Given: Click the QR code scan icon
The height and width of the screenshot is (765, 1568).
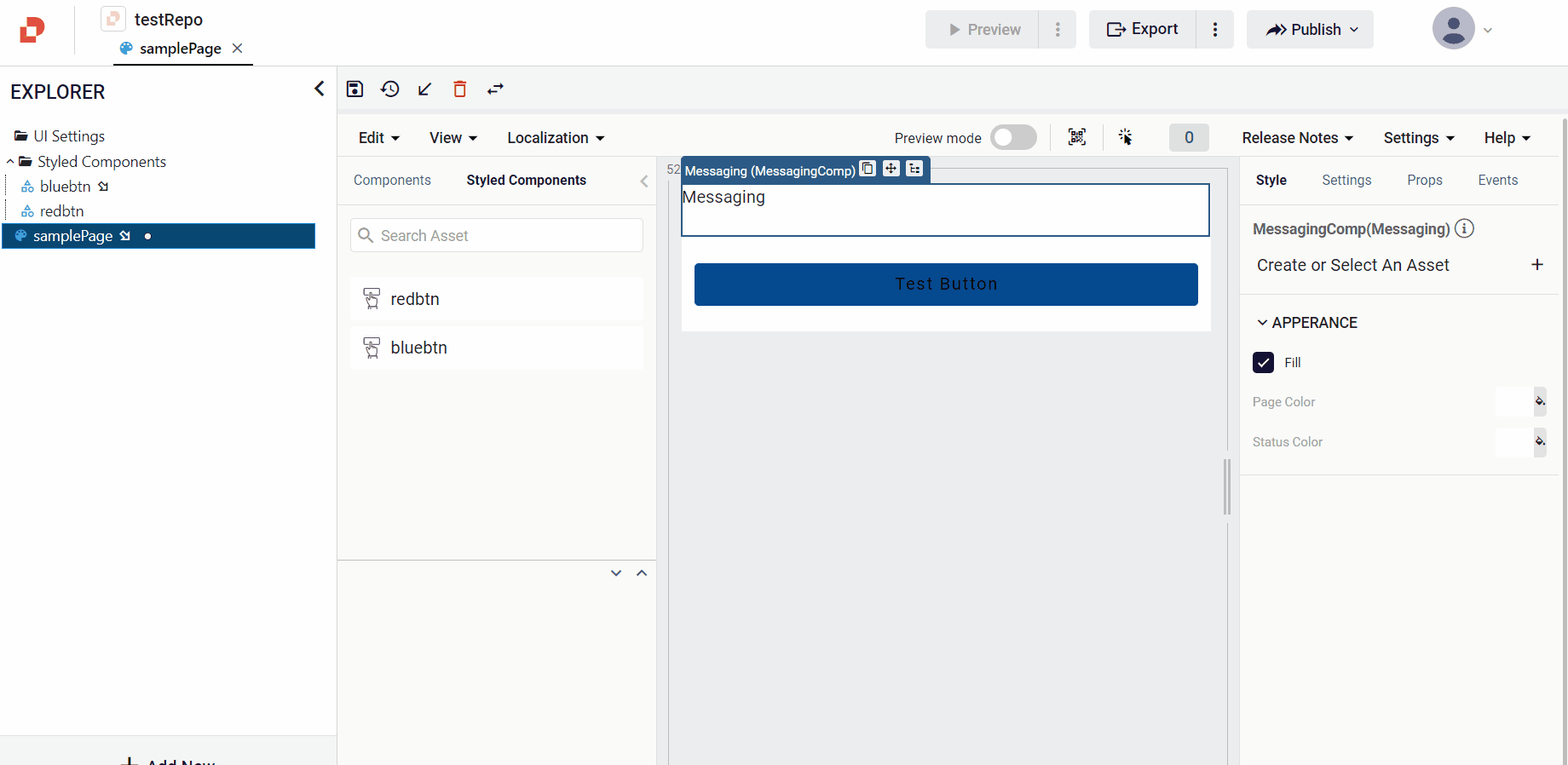Looking at the screenshot, I should tap(1077, 137).
